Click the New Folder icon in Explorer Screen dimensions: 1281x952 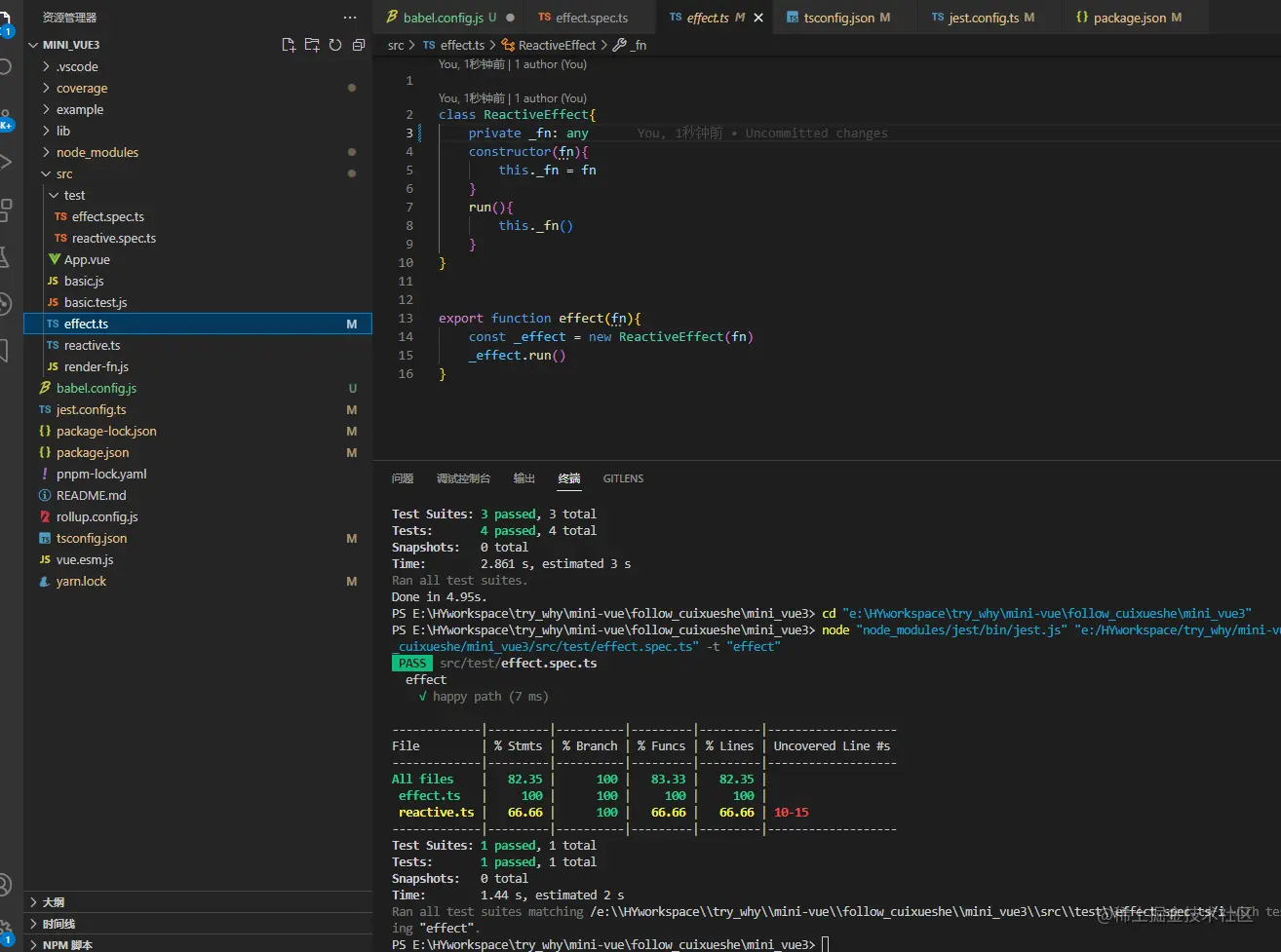click(312, 45)
